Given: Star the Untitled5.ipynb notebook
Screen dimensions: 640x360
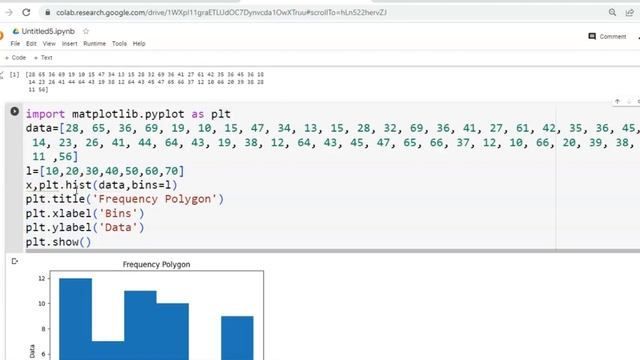Looking at the screenshot, I should pos(86,31).
